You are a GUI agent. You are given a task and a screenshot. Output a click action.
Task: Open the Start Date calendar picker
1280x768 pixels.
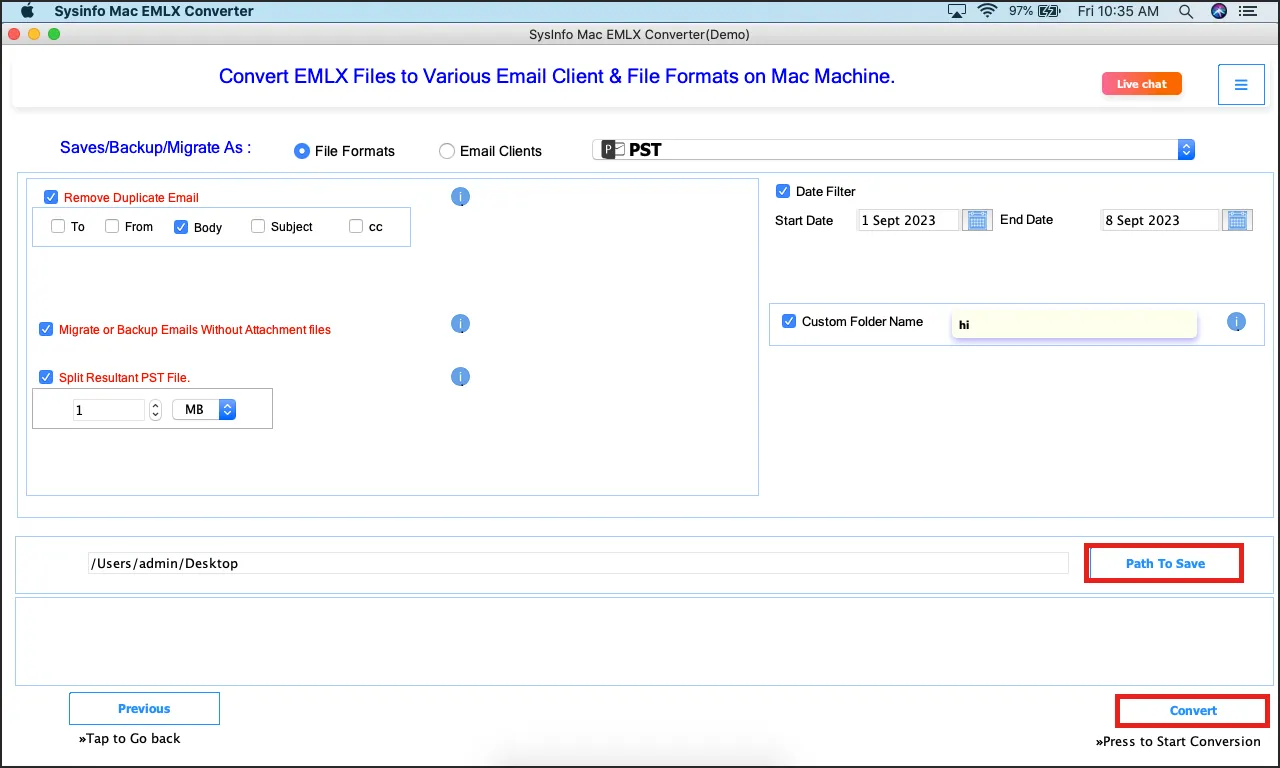click(977, 220)
